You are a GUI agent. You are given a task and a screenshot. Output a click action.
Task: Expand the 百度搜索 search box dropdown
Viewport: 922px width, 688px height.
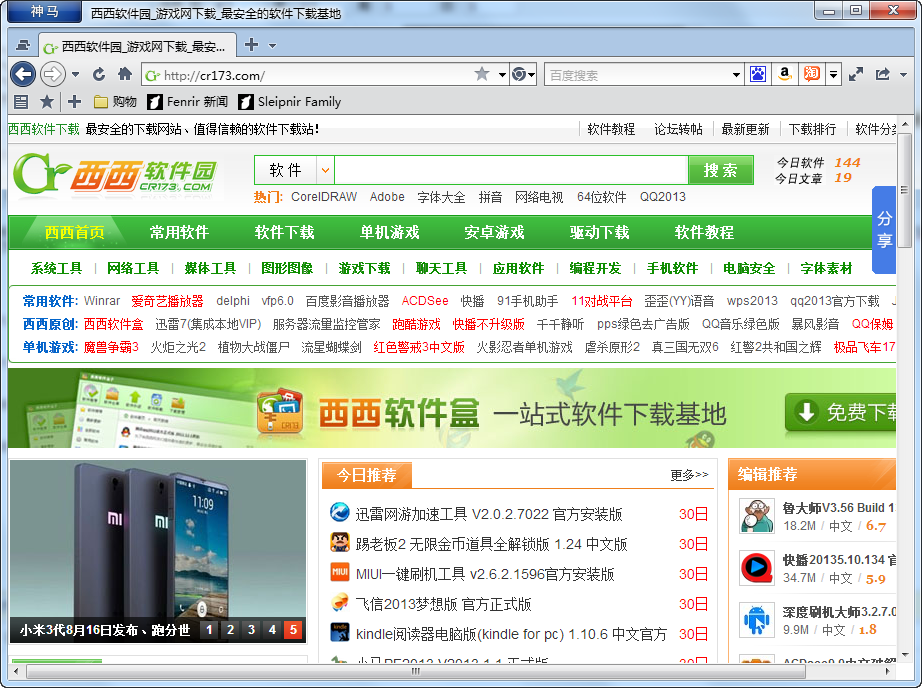[736, 75]
